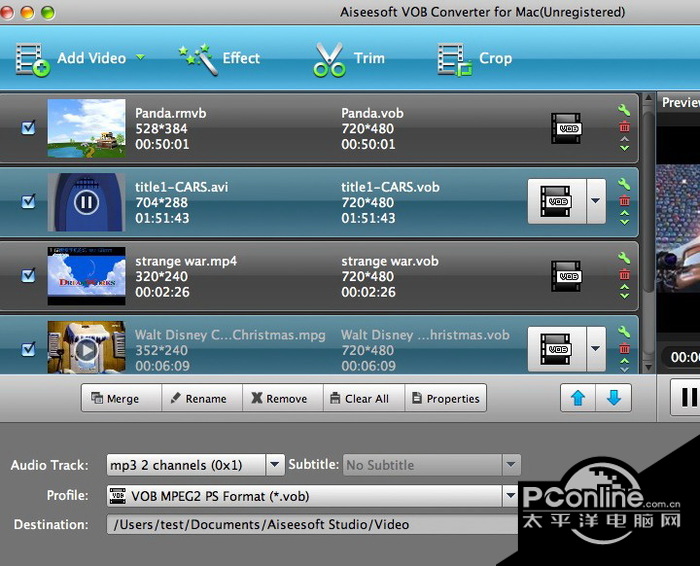Screen dimensions: 700x566
Task: Select the strange war.vob output name
Action: point(390,261)
